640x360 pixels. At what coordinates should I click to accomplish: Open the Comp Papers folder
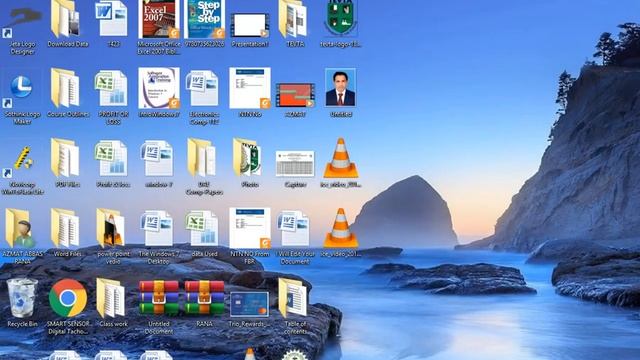point(204,167)
